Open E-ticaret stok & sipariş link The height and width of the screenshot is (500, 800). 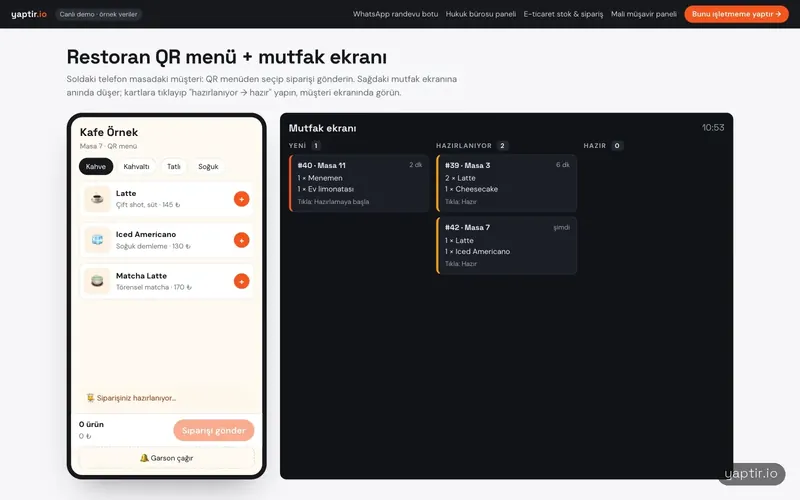coord(563,14)
